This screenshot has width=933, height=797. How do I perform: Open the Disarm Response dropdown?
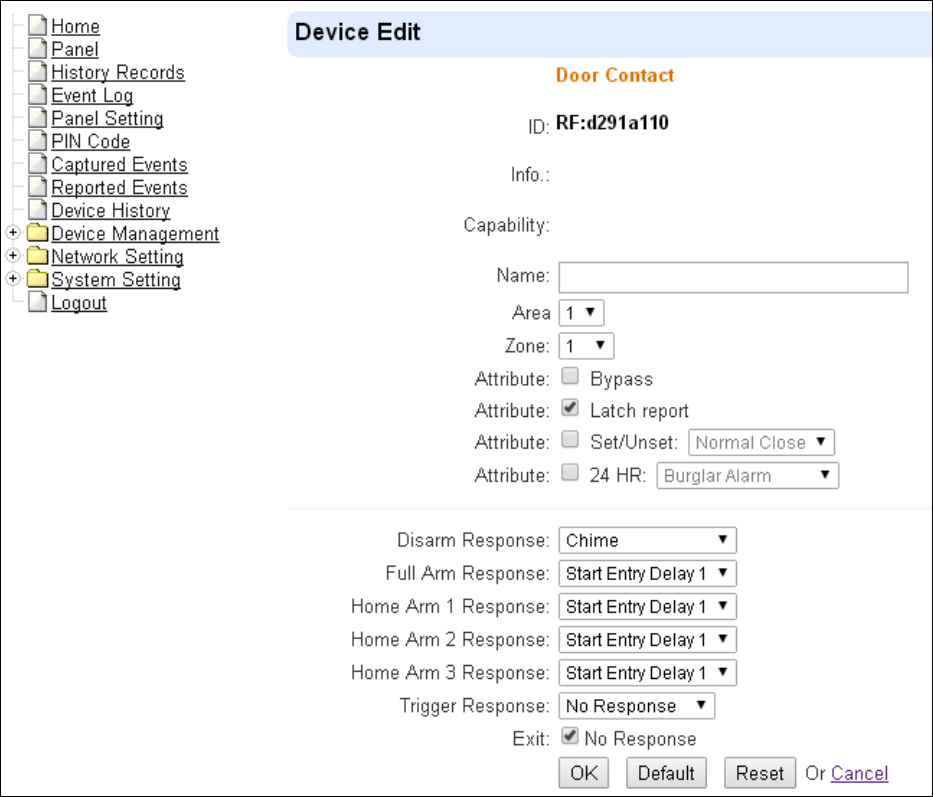pyautogui.click(x=647, y=540)
